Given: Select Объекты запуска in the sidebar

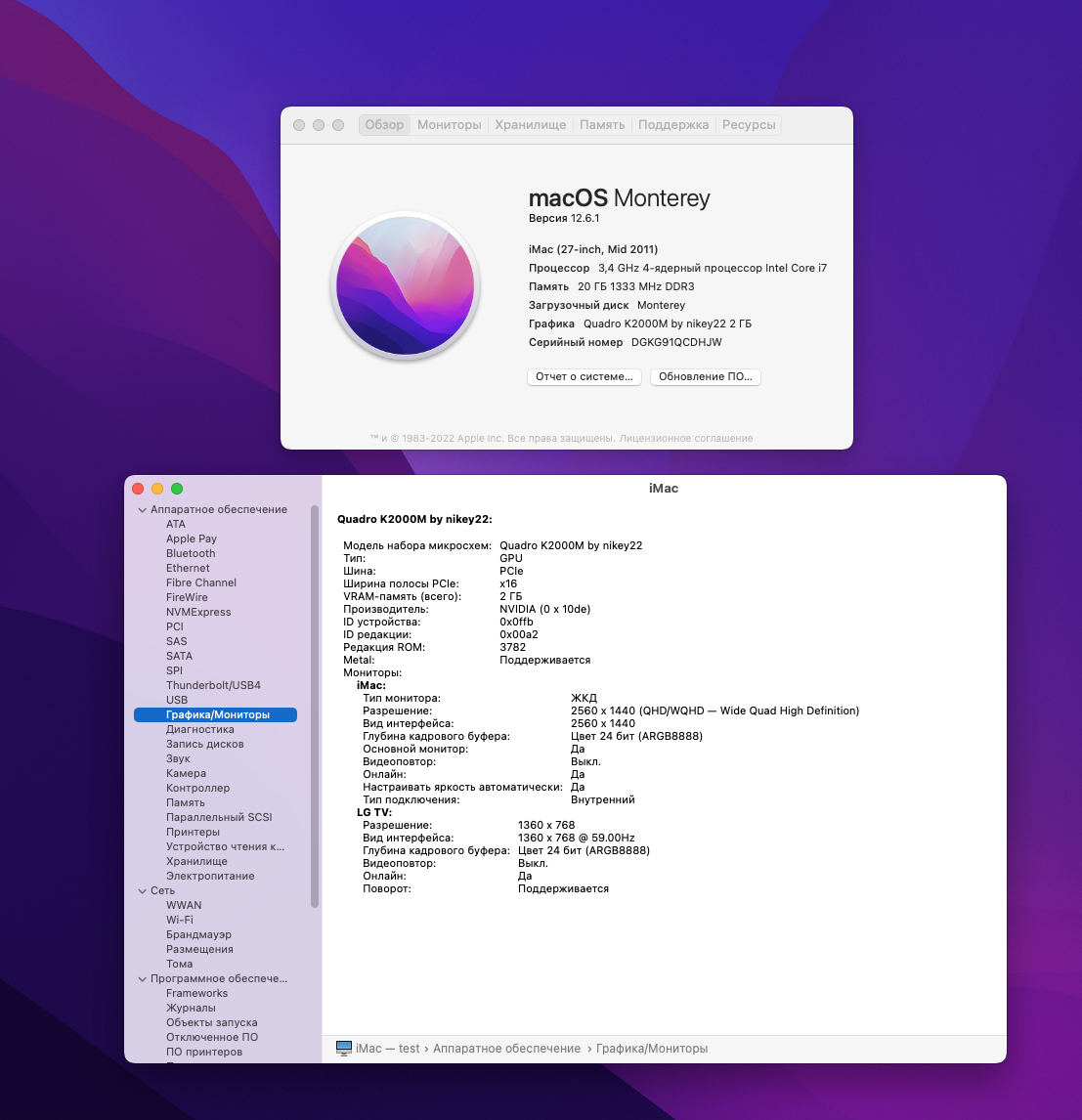Looking at the screenshot, I should click(x=212, y=1022).
